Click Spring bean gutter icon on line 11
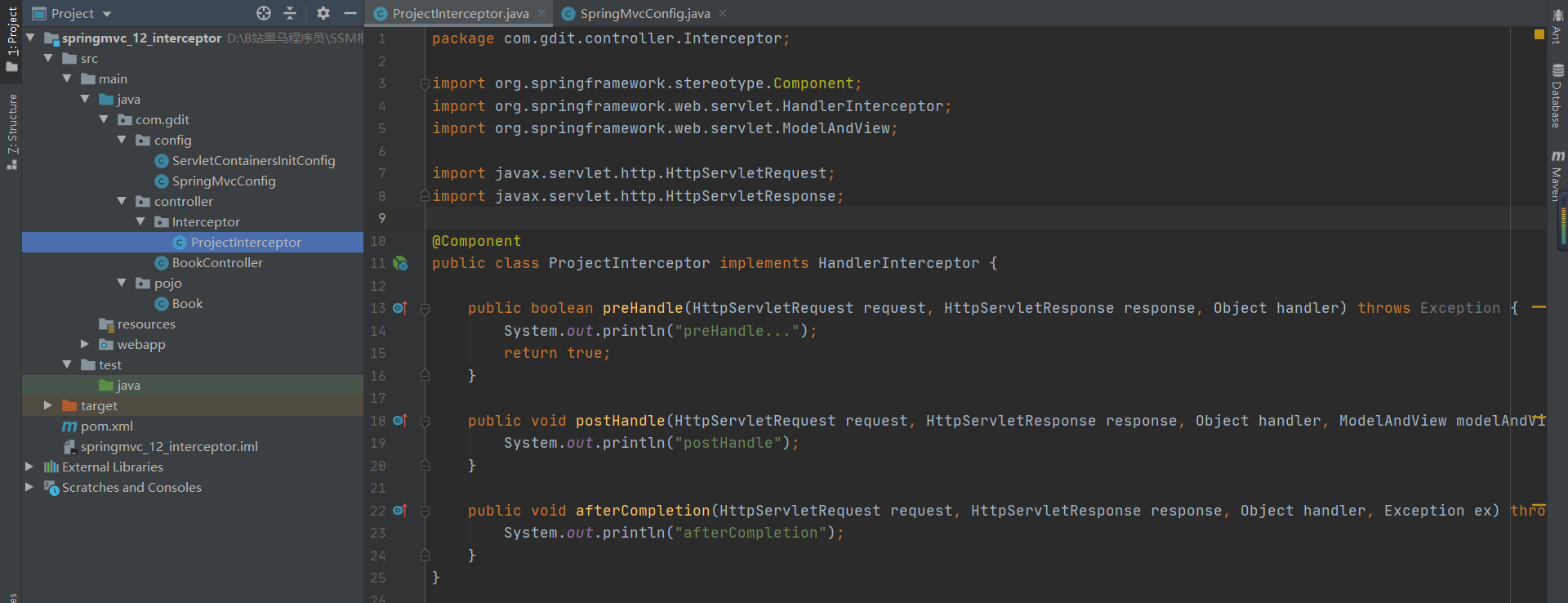Screen dimensions: 1568x603 (400, 263)
